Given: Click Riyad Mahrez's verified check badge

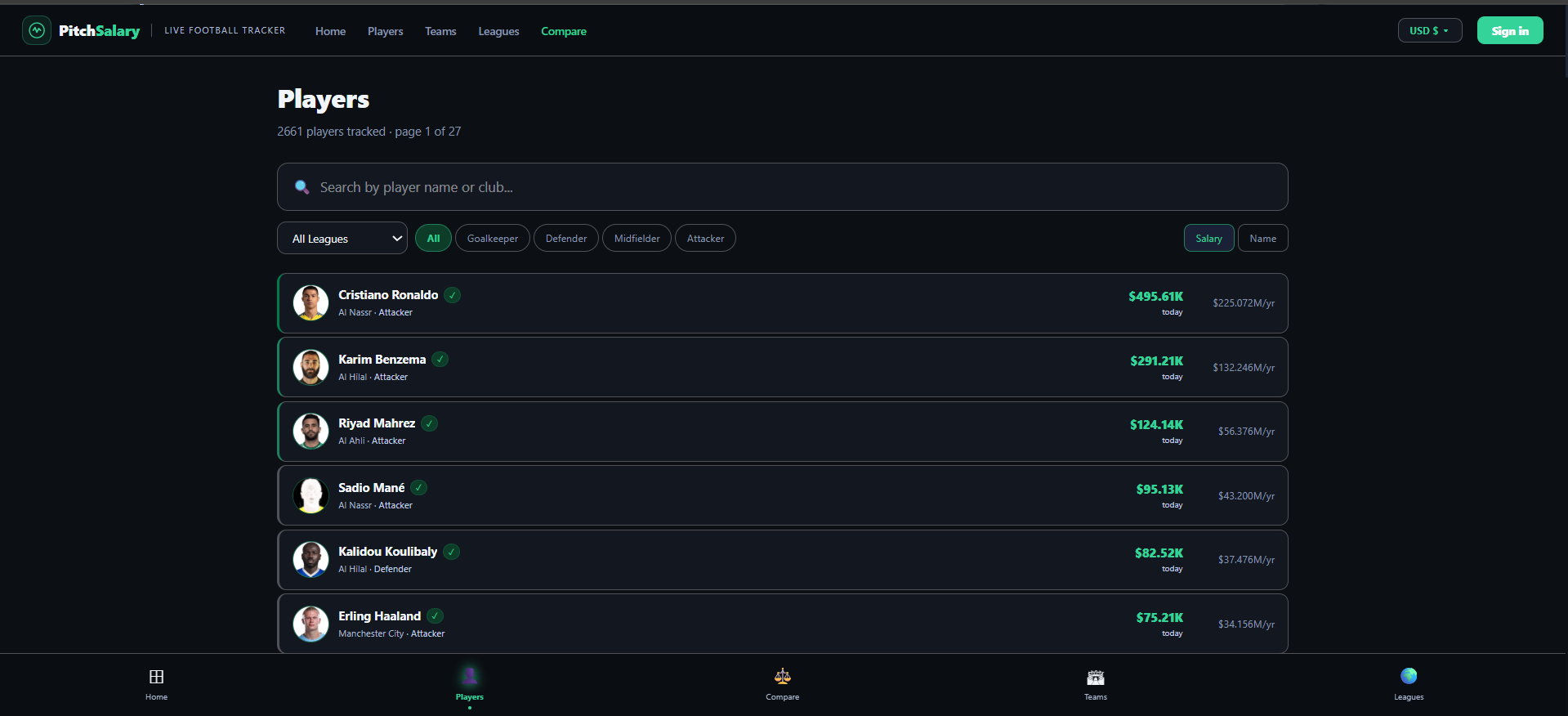Looking at the screenshot, I should tap(430, 423).
